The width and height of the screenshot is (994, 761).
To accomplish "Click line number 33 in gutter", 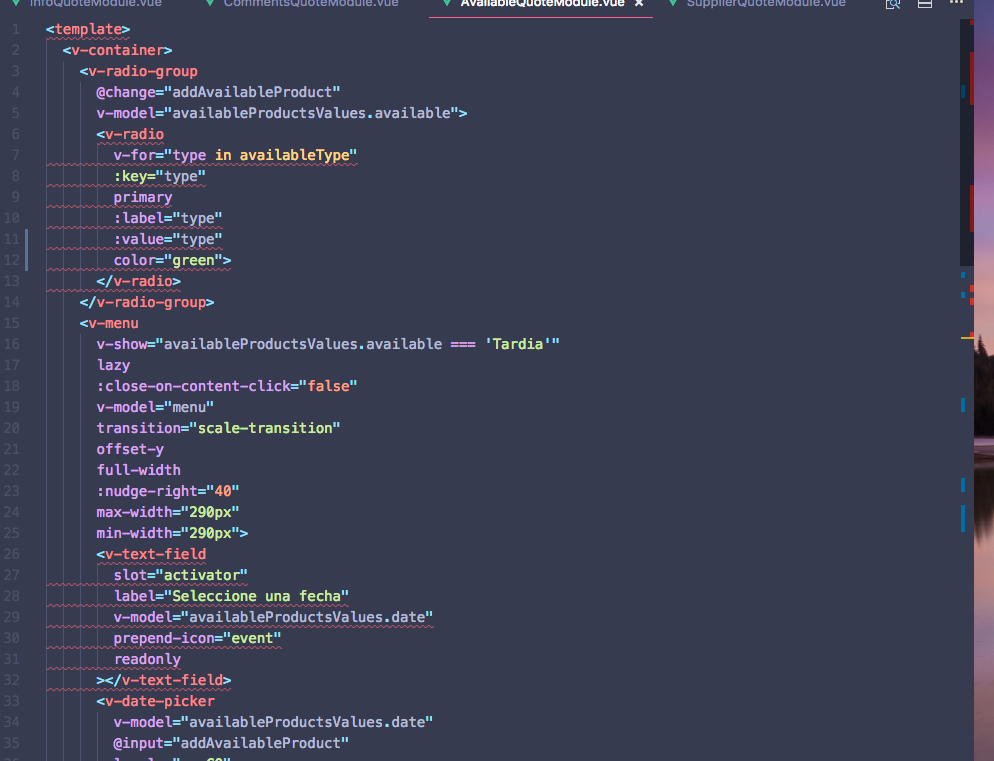I will 12,701.
